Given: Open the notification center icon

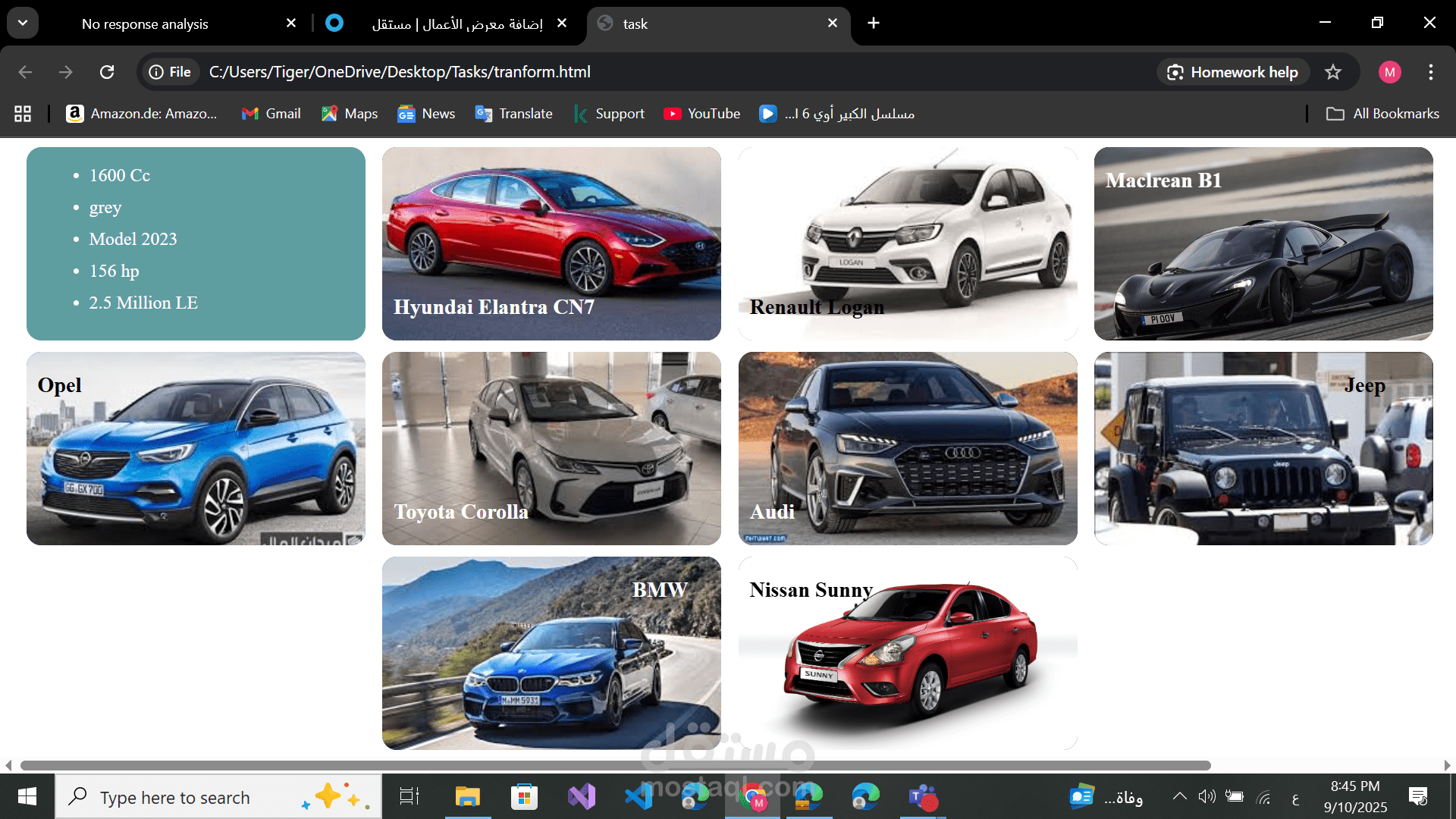Looking at the screenshot, I should (1418, 796).
